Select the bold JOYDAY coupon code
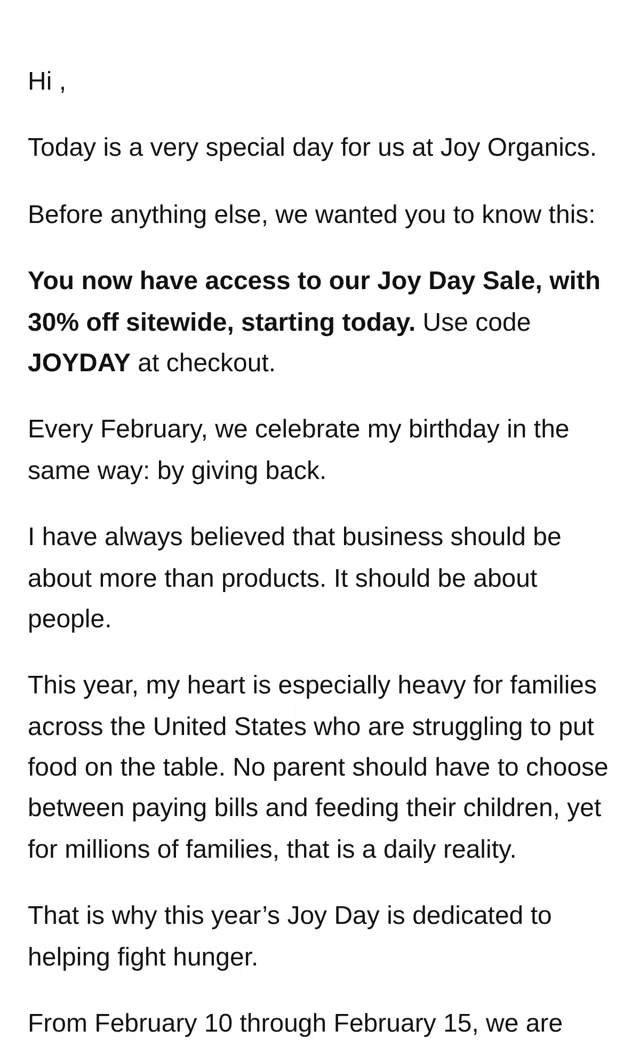 point(78,363)
